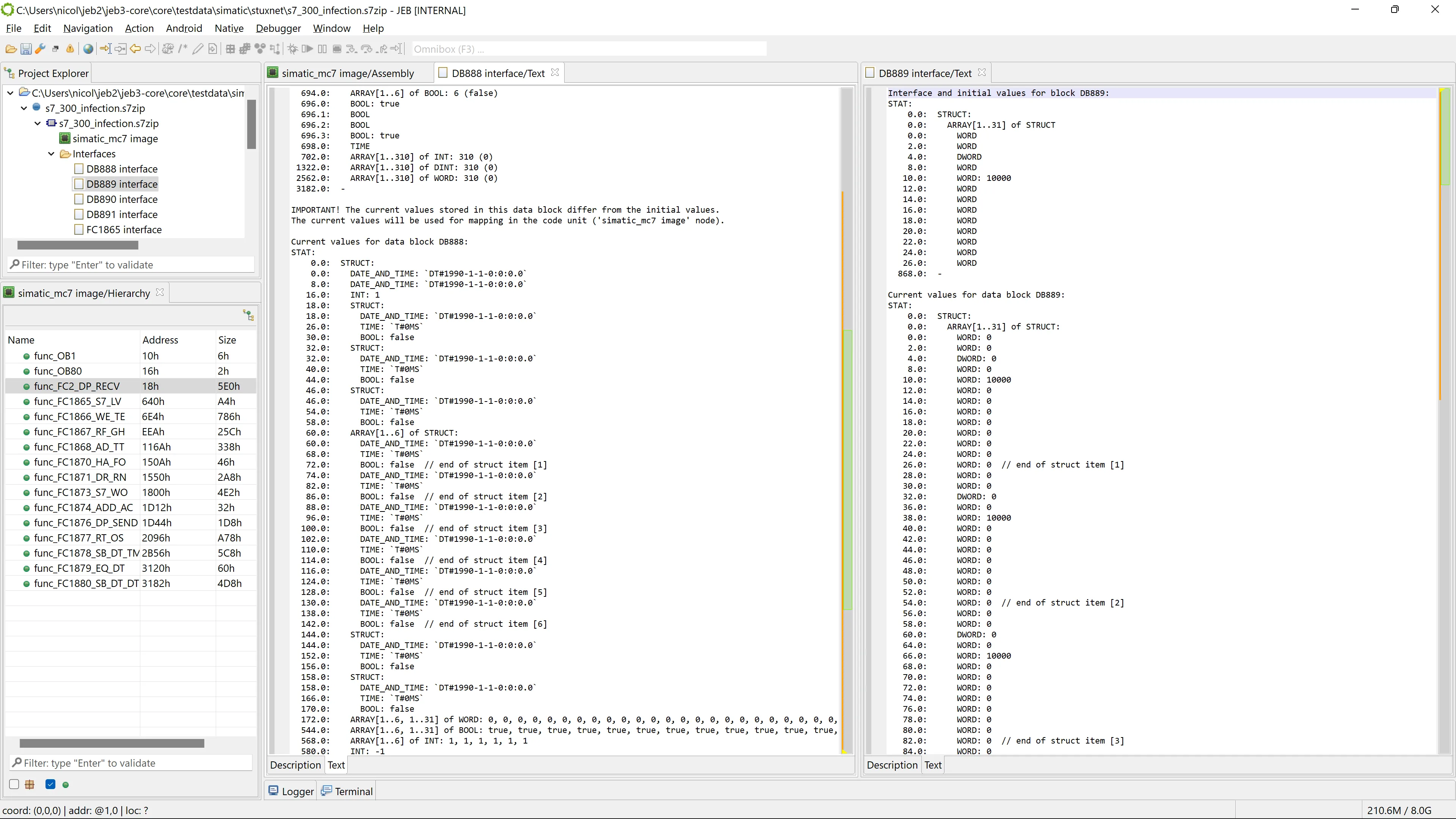Open the Window menu
The image size is (1456, 819).
332,28
